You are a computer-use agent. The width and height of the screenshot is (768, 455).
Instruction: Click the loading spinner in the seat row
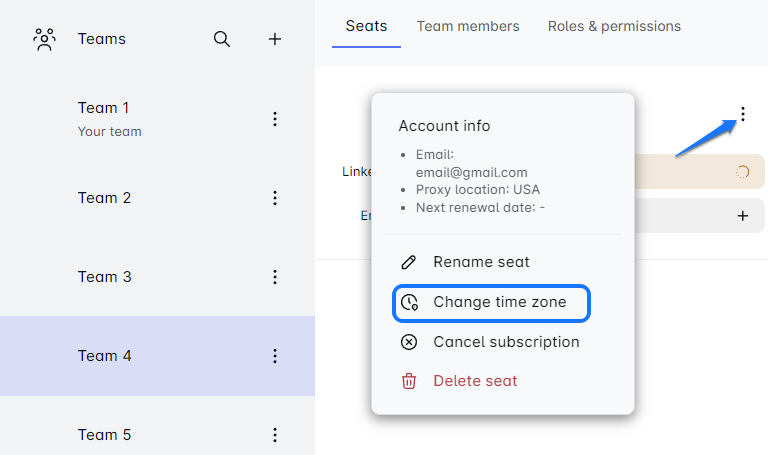742,172
